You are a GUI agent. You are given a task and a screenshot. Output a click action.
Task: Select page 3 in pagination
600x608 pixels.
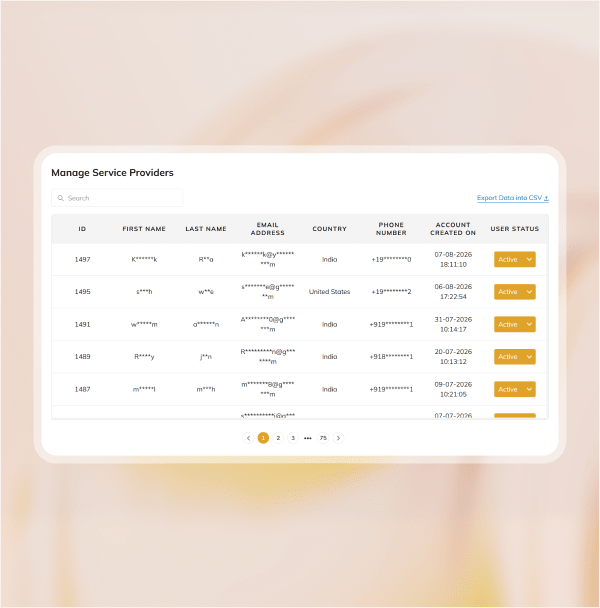[293, 438]
